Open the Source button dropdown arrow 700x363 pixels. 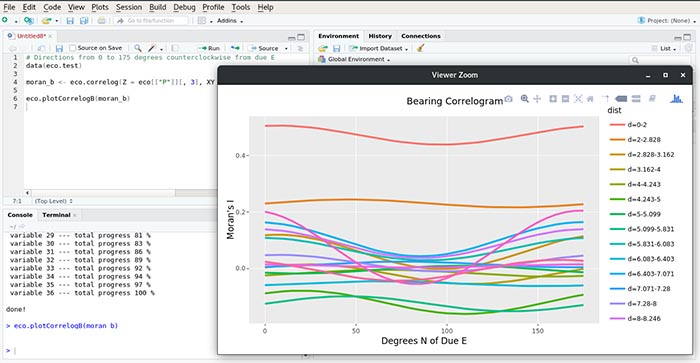pos(286,49)
